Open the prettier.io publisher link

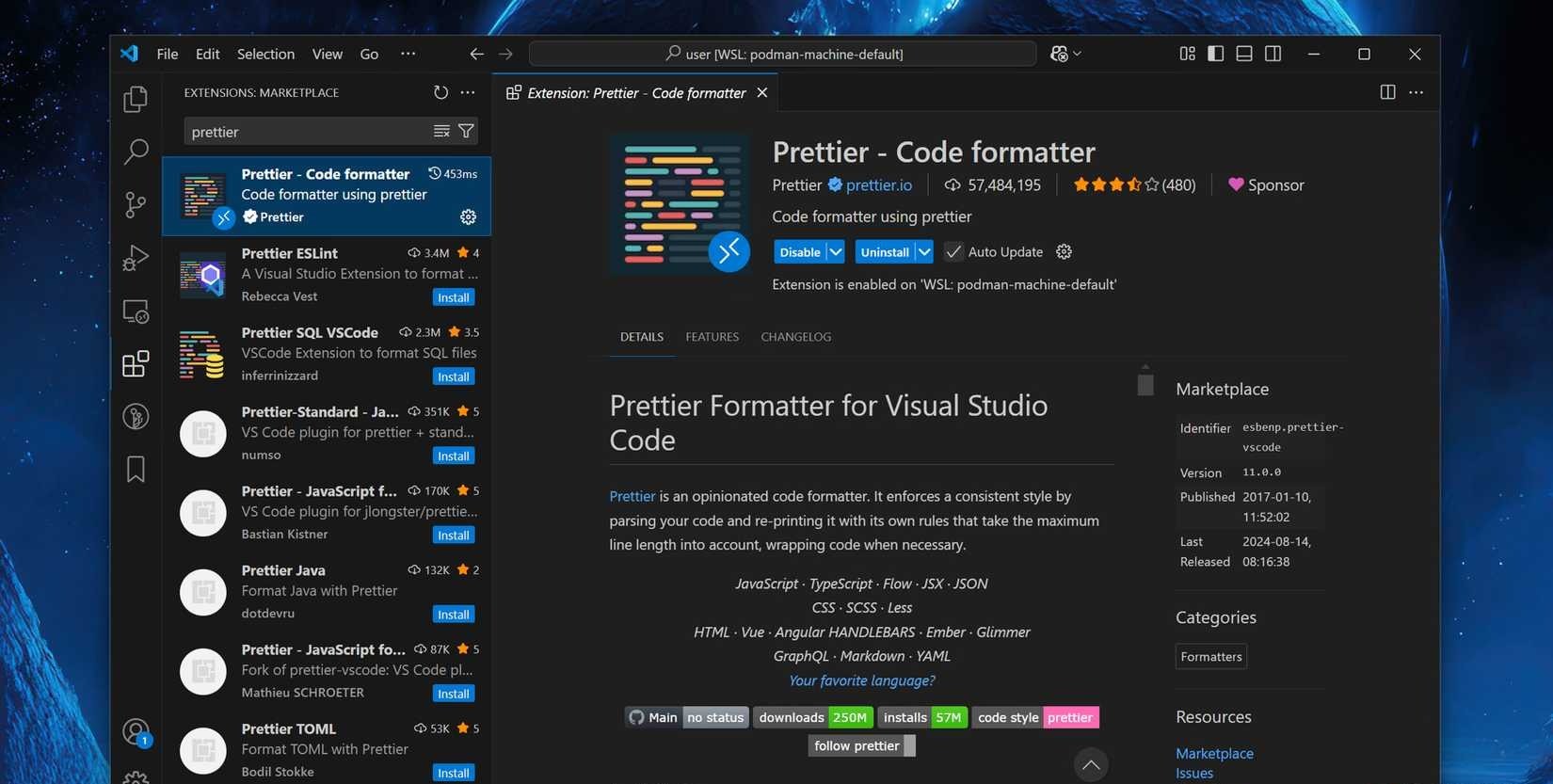[879, 185]
